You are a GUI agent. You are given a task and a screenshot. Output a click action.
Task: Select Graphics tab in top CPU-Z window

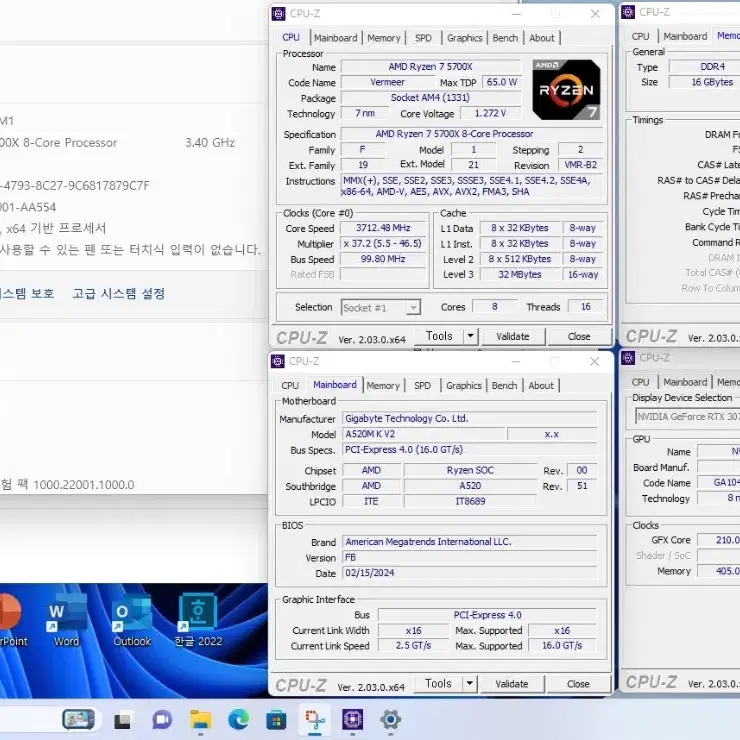464,38
